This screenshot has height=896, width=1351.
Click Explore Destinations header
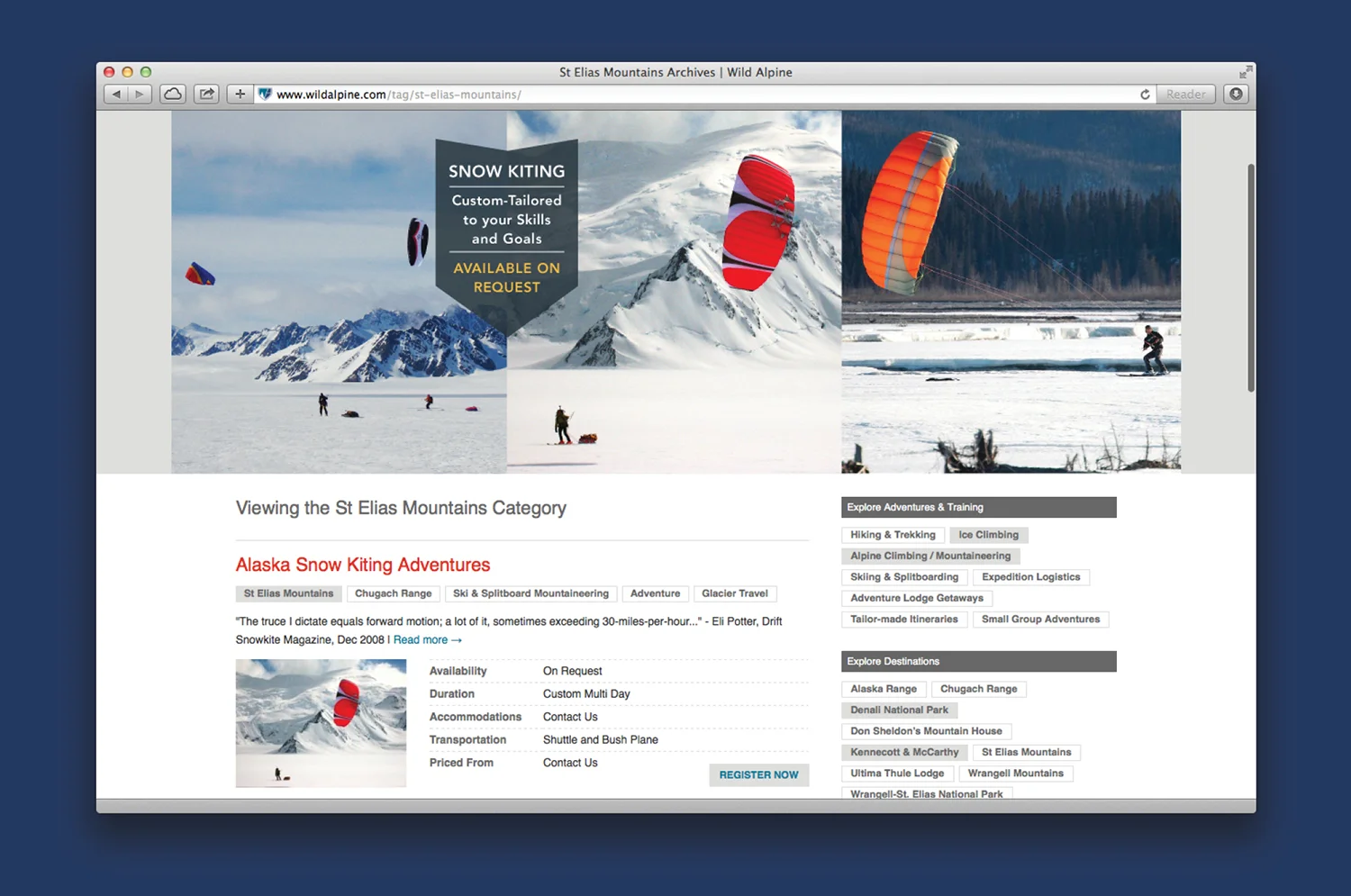coord(978,661)
